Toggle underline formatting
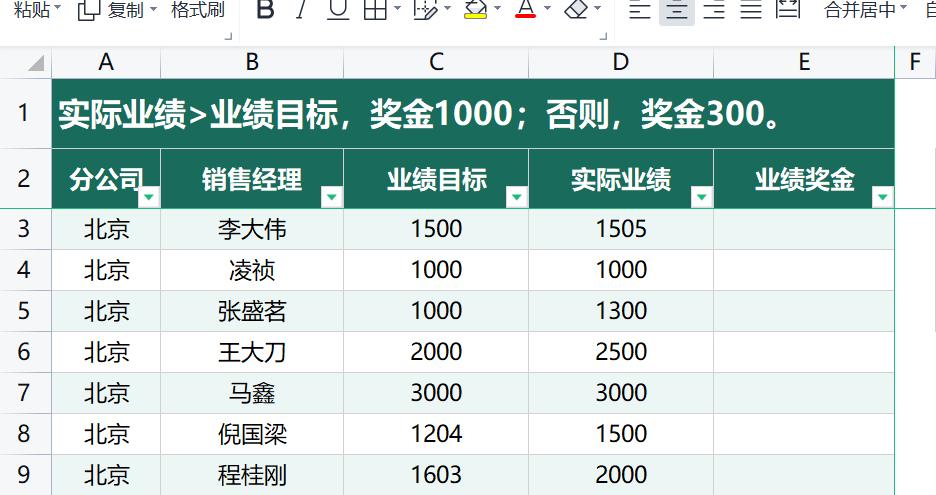 click(x=338, y=9)
